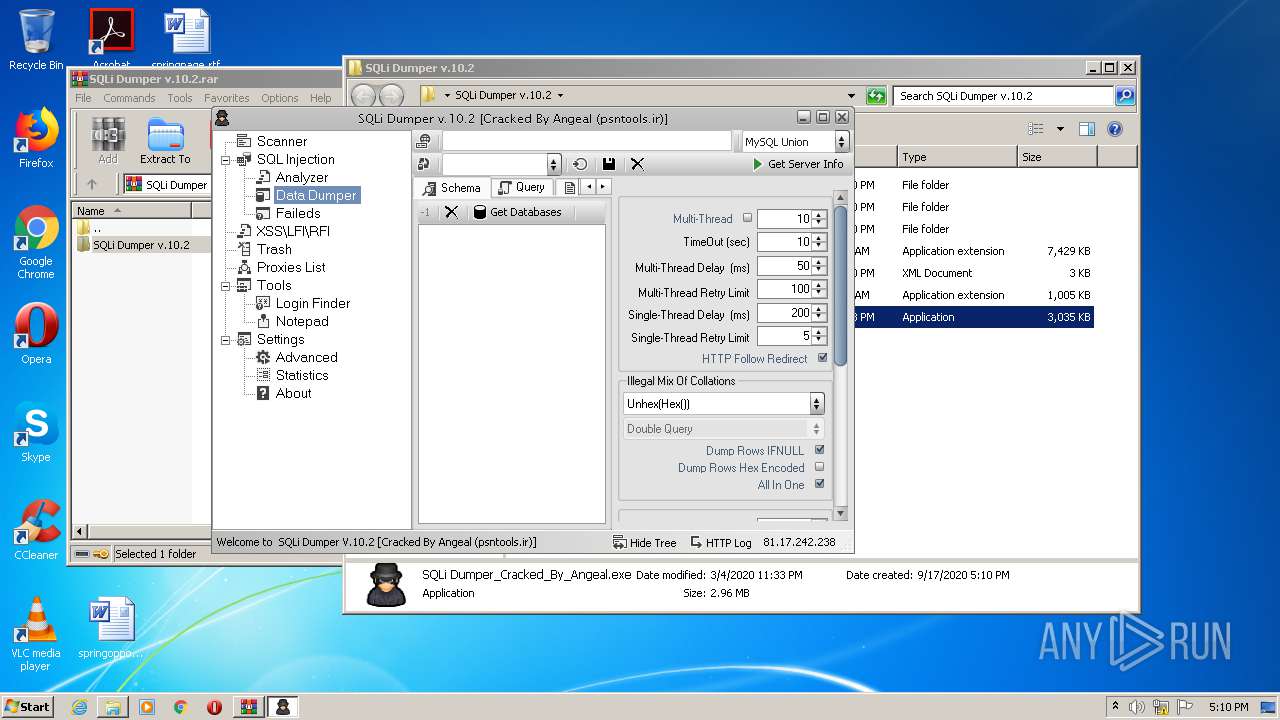Open the Windows Start menu
Screen dimensions: 1280x720
[x=28, y=707]
